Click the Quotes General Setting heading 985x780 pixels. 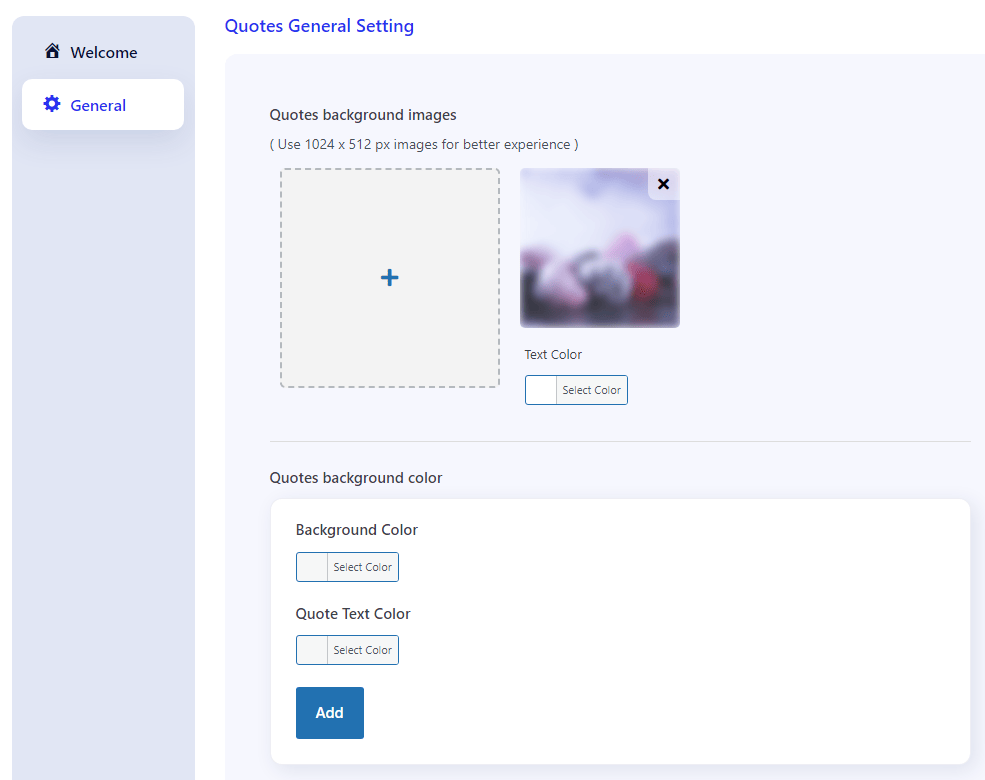[319, 26]
